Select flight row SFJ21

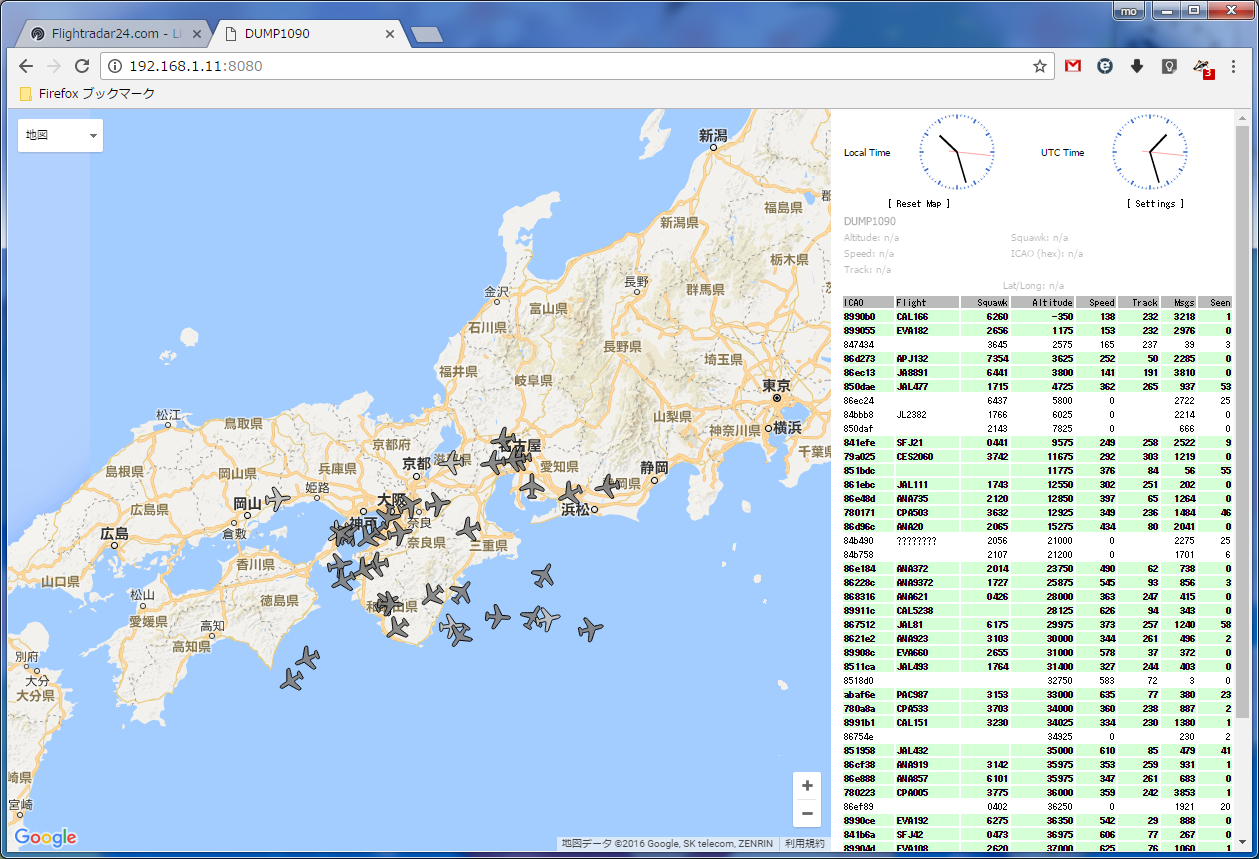coord(1037,442)
